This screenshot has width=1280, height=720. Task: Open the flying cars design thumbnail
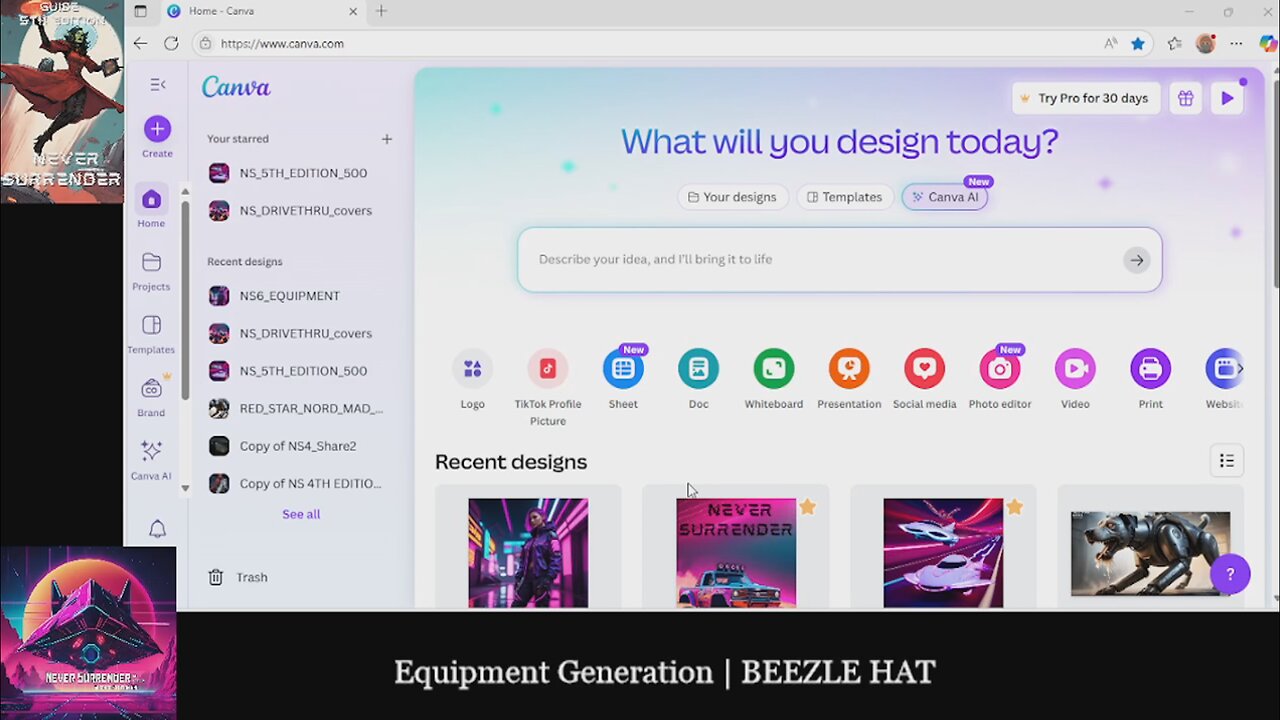(x=943, y=553)
